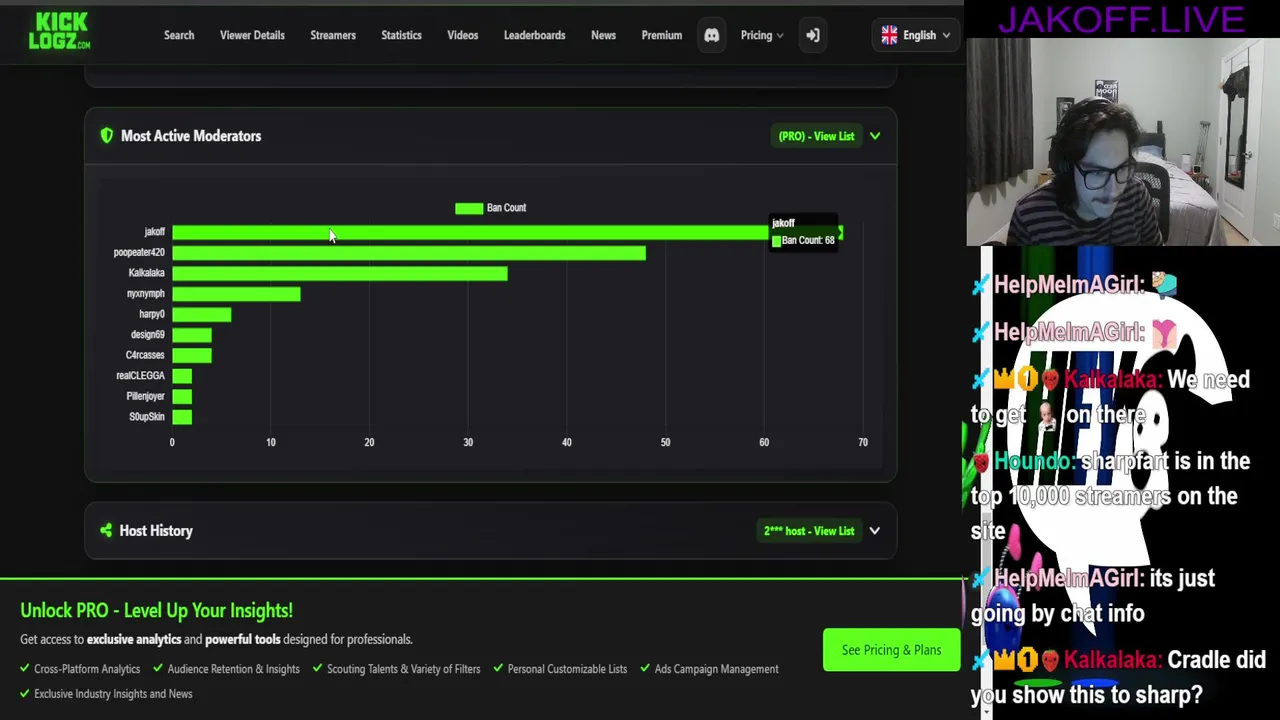Click the jakoff ban count bar
1280x720 pixels.
click(x=507, y=232)
